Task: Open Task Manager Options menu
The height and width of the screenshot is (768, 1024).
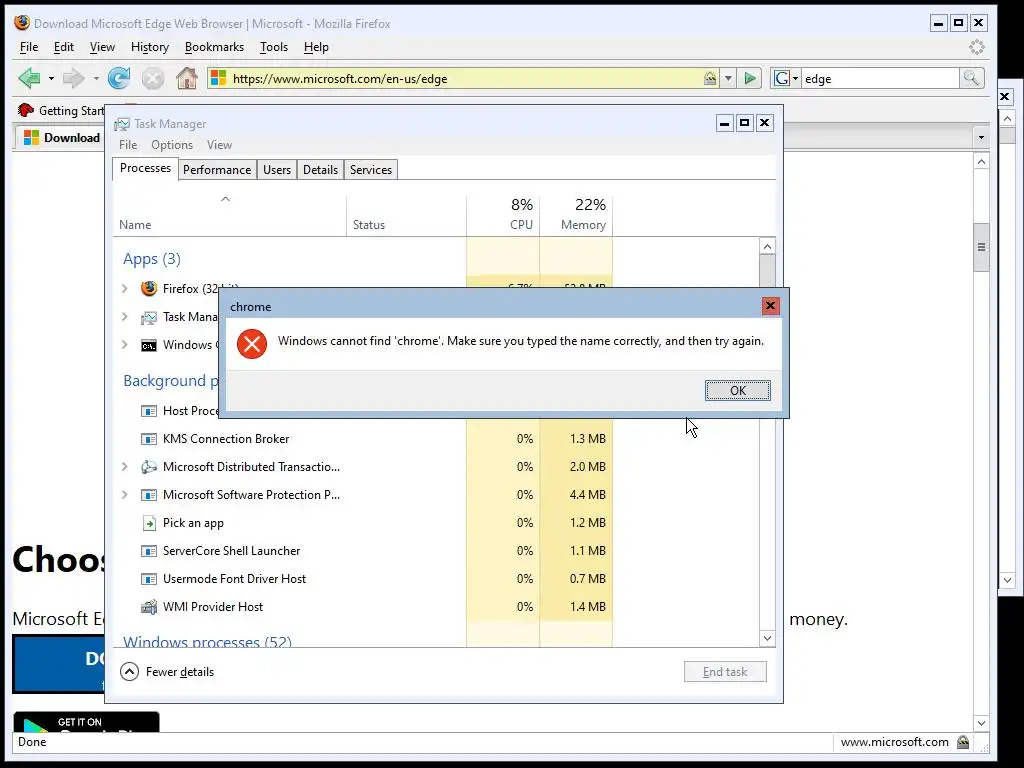Action: 172,145
